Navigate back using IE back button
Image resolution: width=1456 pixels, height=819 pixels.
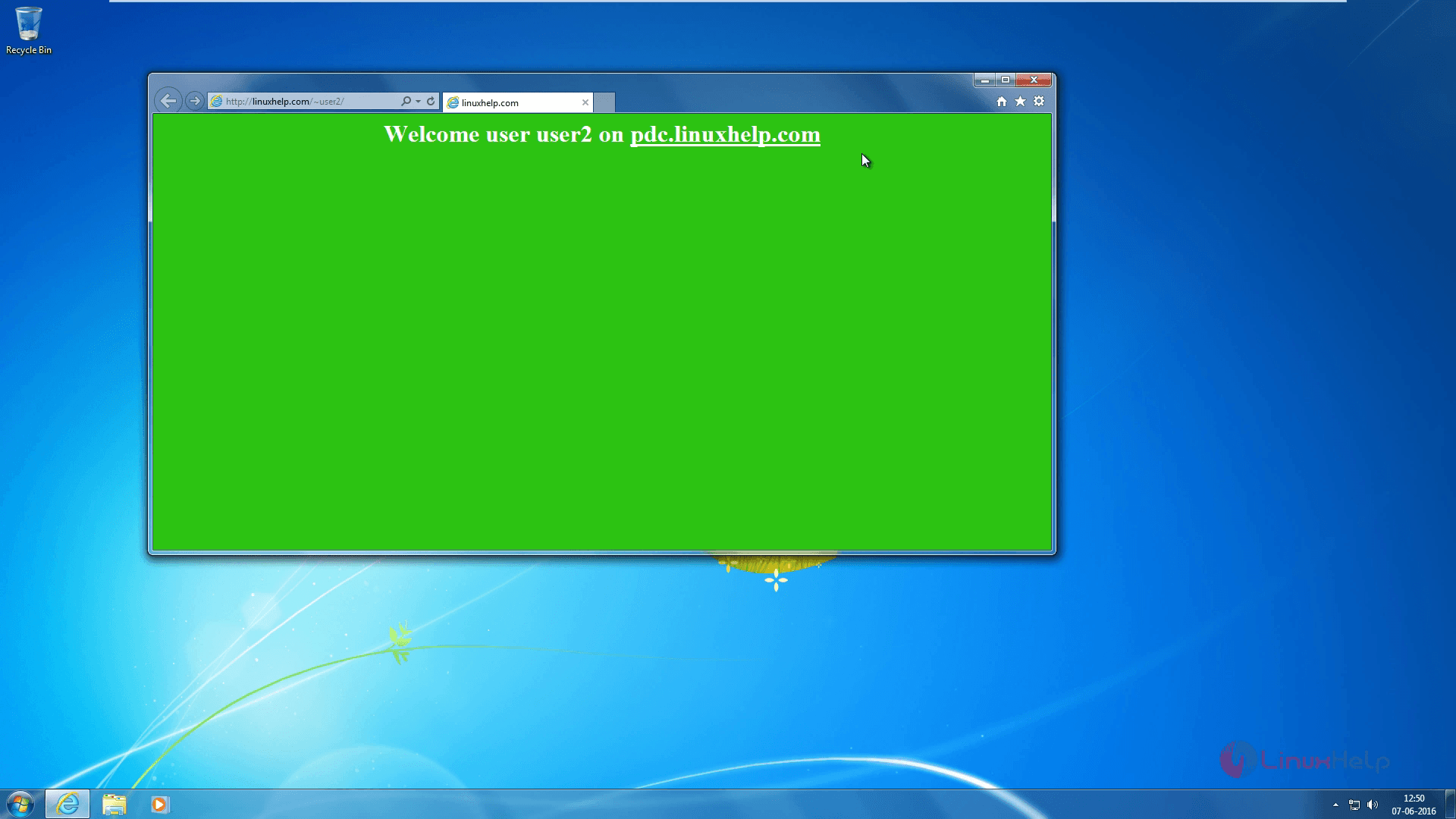(167, 100)
